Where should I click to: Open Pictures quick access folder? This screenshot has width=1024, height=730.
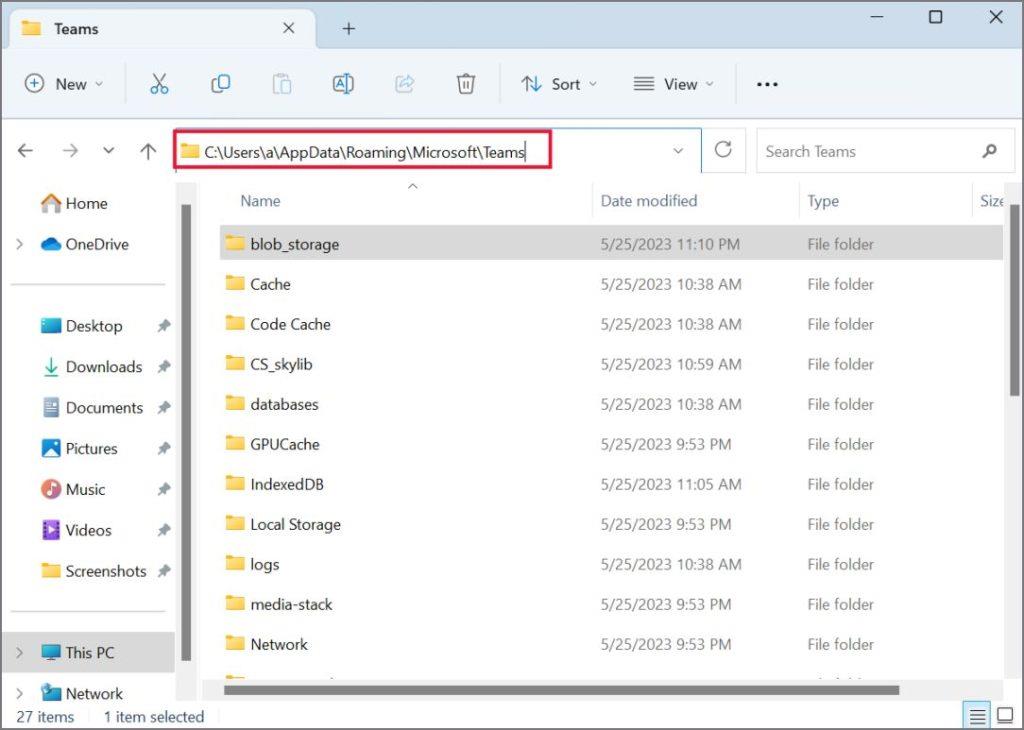pos(79,448)
